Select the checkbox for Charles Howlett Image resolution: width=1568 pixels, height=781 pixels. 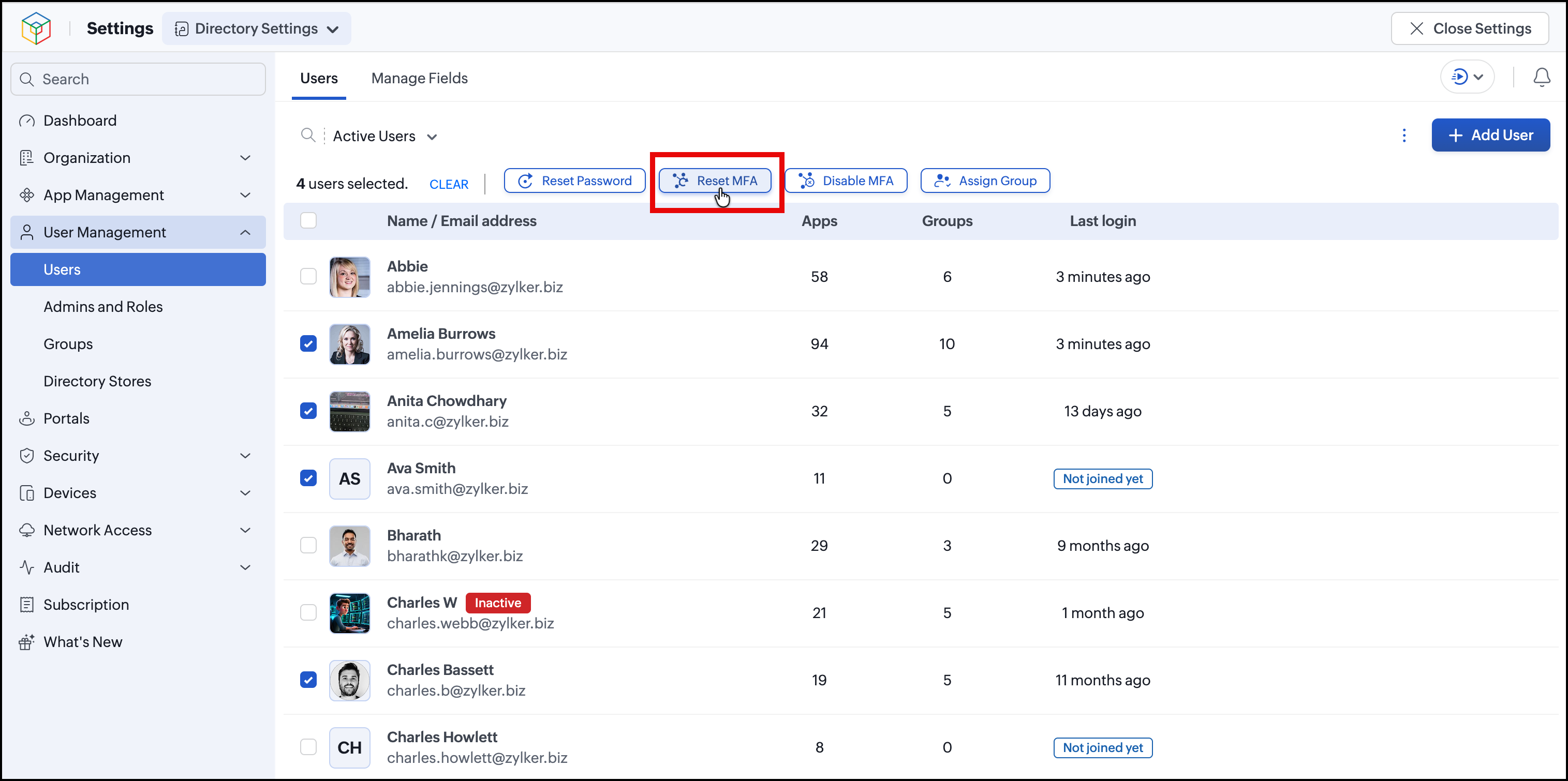pyautogui.click(x=308, y=747)
